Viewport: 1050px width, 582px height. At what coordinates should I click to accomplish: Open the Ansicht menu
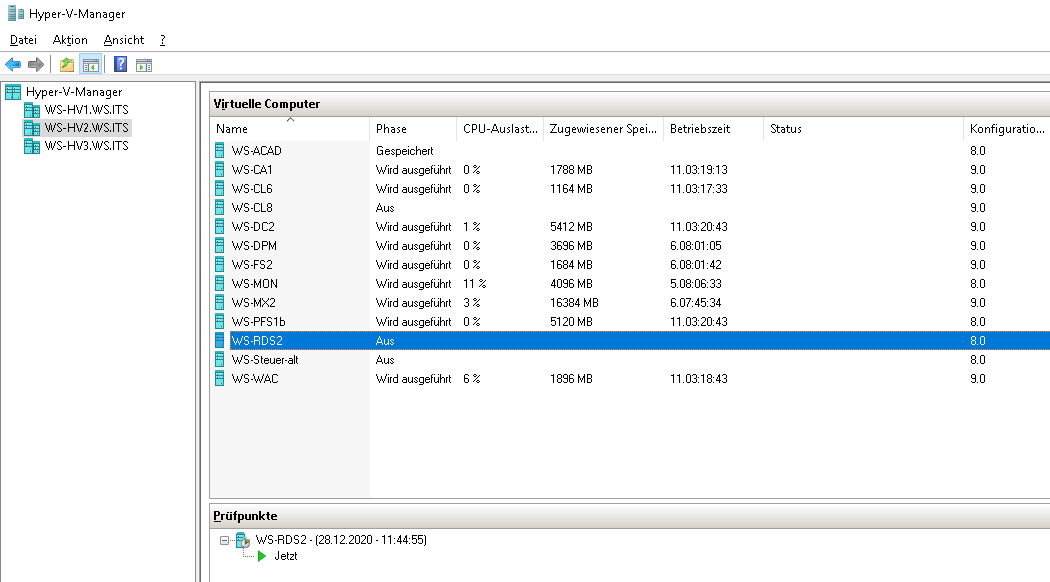pyautogui.click(x=124, y=40)
